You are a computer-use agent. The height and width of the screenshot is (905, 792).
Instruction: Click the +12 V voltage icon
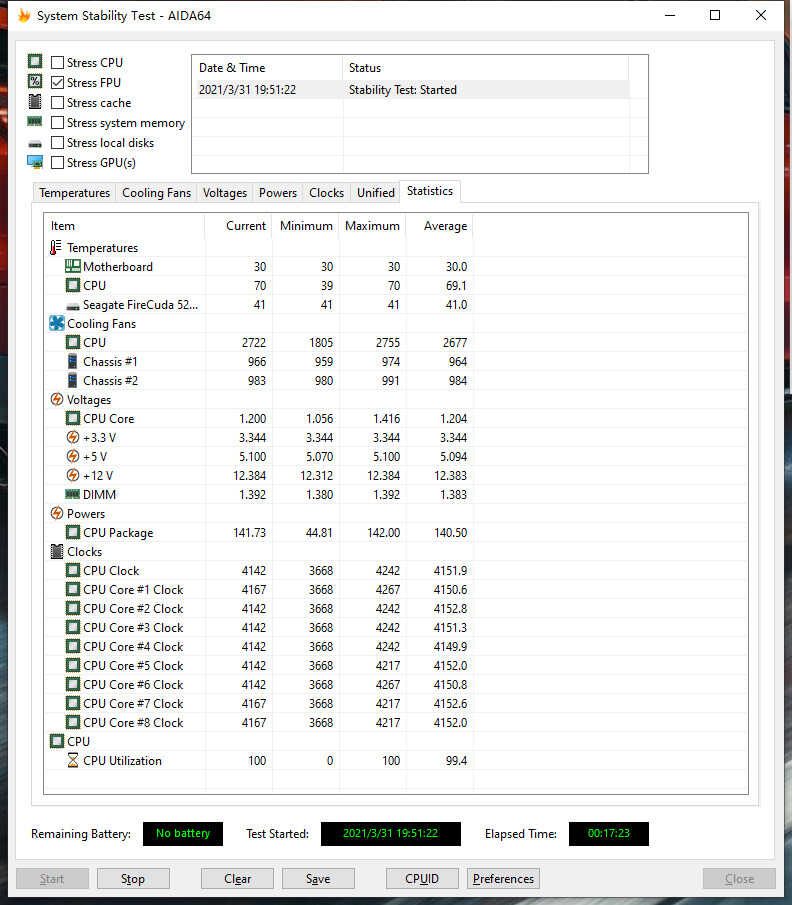(72, 475)
